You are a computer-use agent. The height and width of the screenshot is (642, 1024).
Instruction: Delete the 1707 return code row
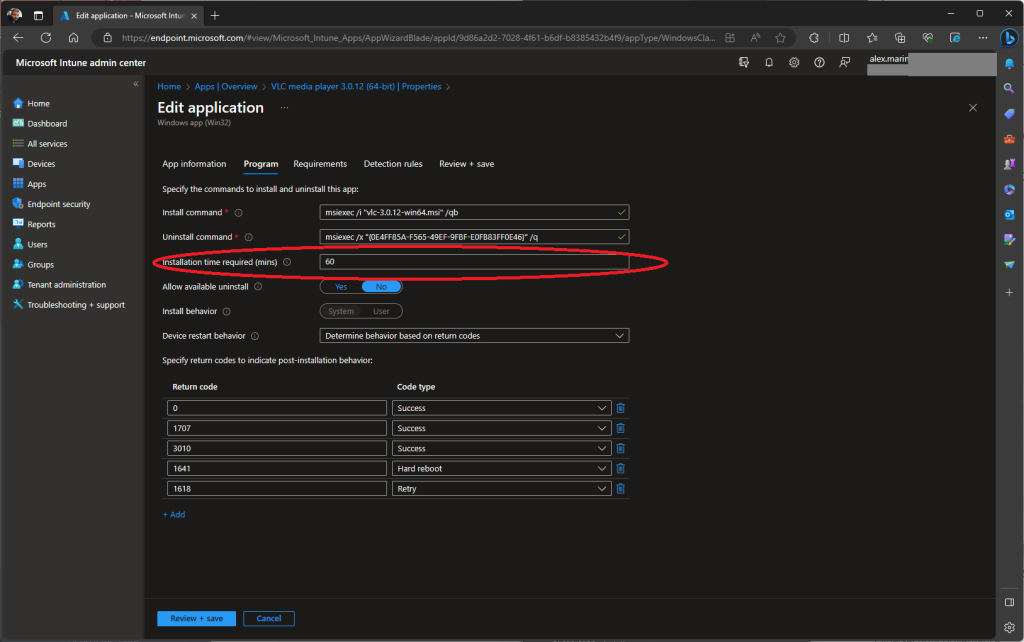click(620, 428)
